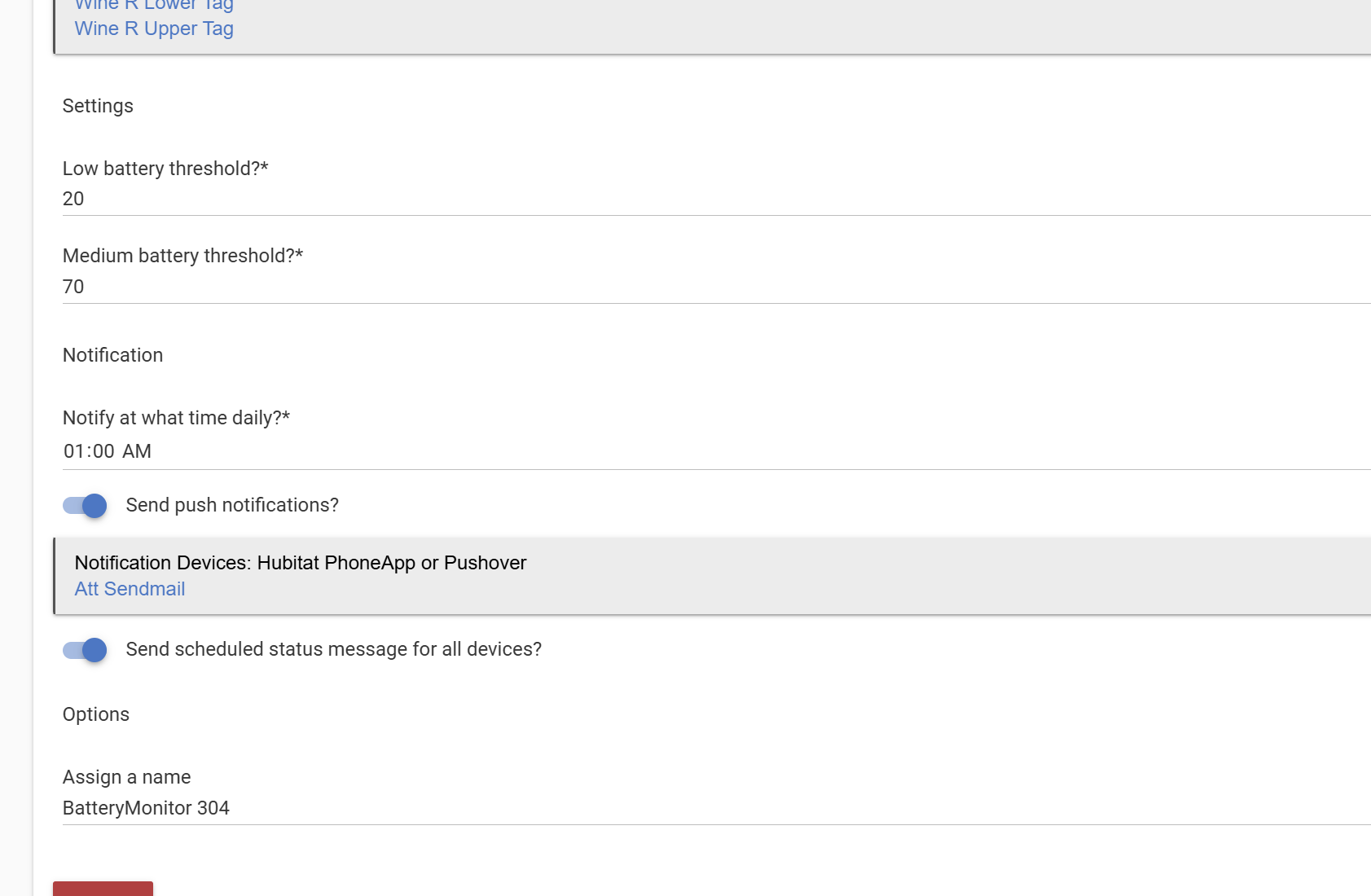
Task: Turn off the scheduled status message switch
Action: tap(85, 650)
